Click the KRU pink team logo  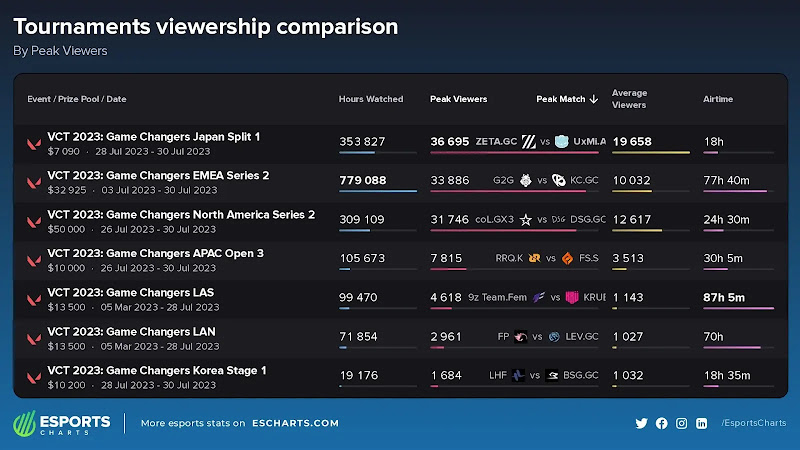coord(572,297)
